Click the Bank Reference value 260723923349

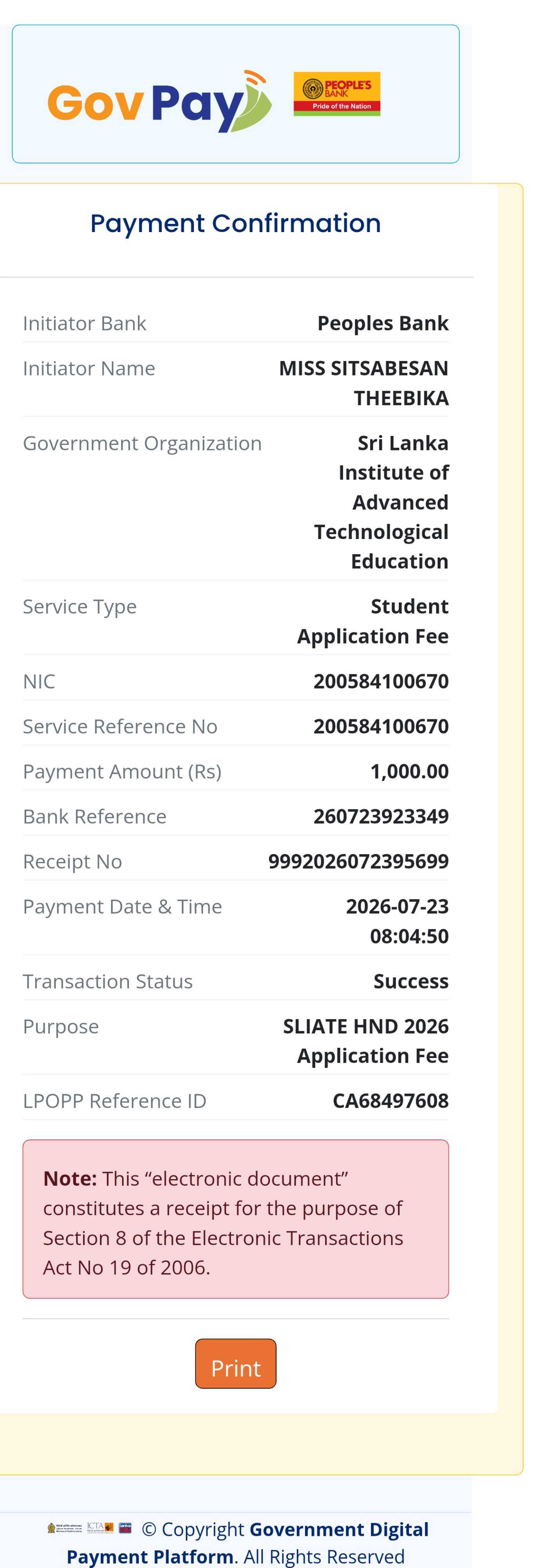click(x=381, y=816)
